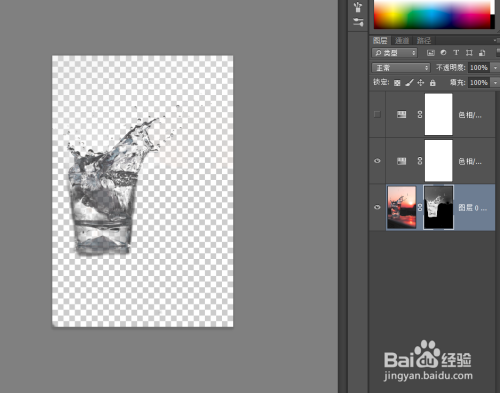Switch to 路径 Paths tab

pyautogui.click(x=424, y=41)
